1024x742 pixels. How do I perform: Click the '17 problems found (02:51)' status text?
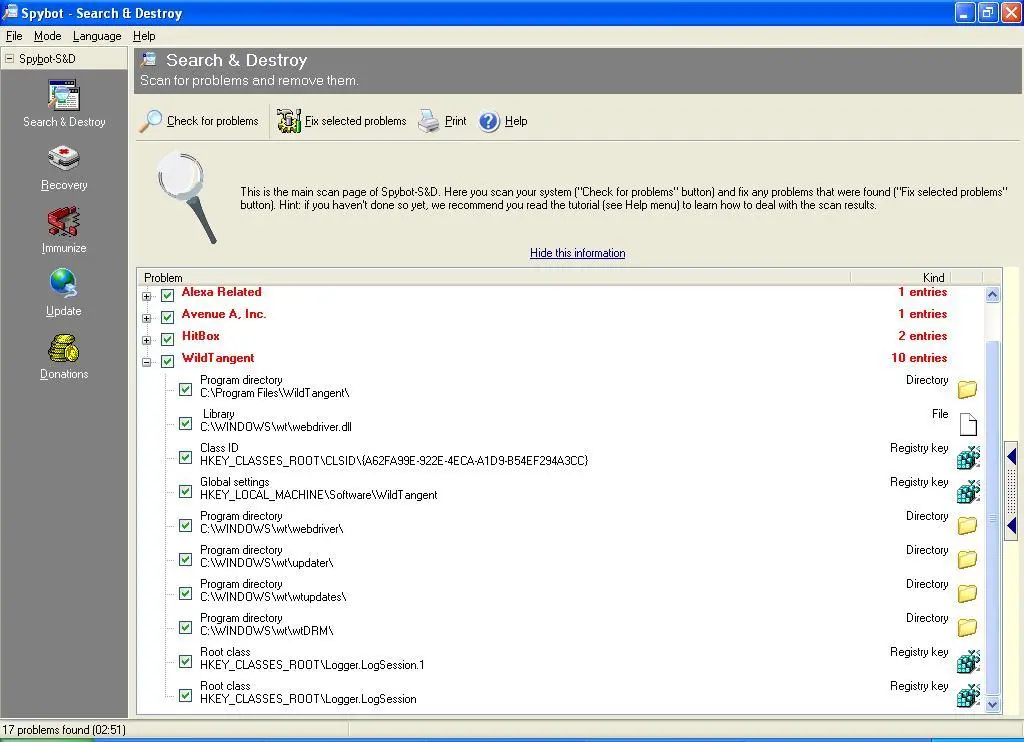(64, 730)
